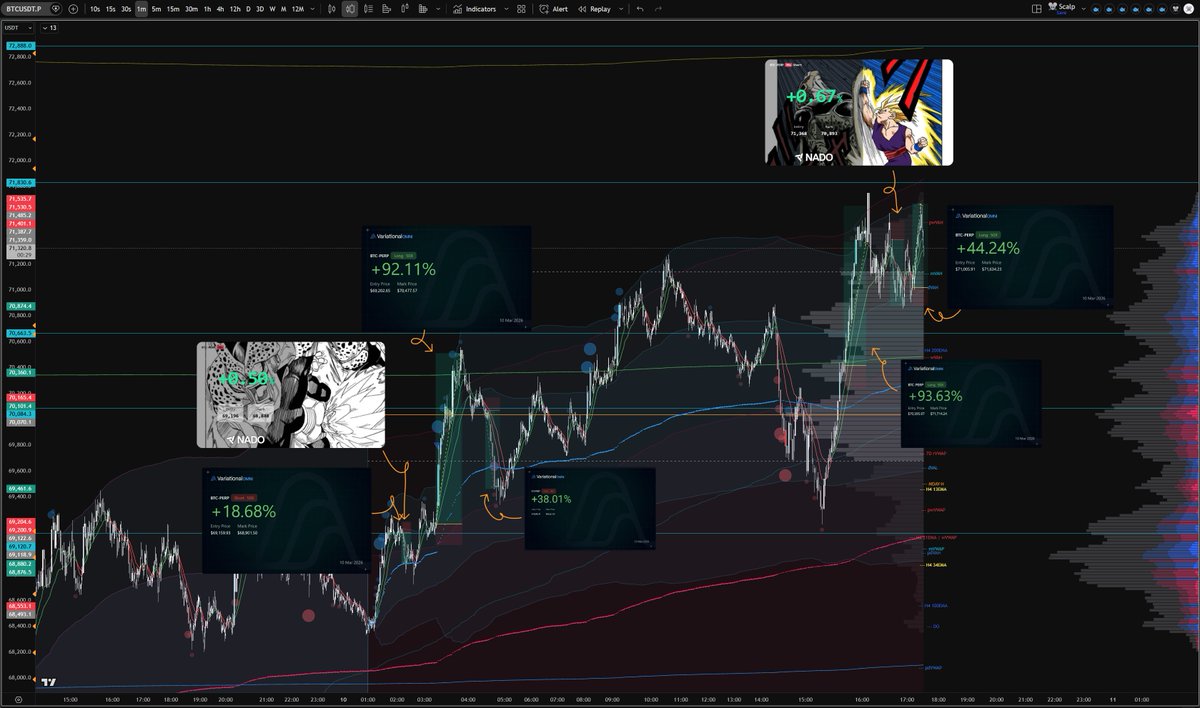Click the highlighted active chart style icon
1200x708 pixels.
click(x=350, y=9)
